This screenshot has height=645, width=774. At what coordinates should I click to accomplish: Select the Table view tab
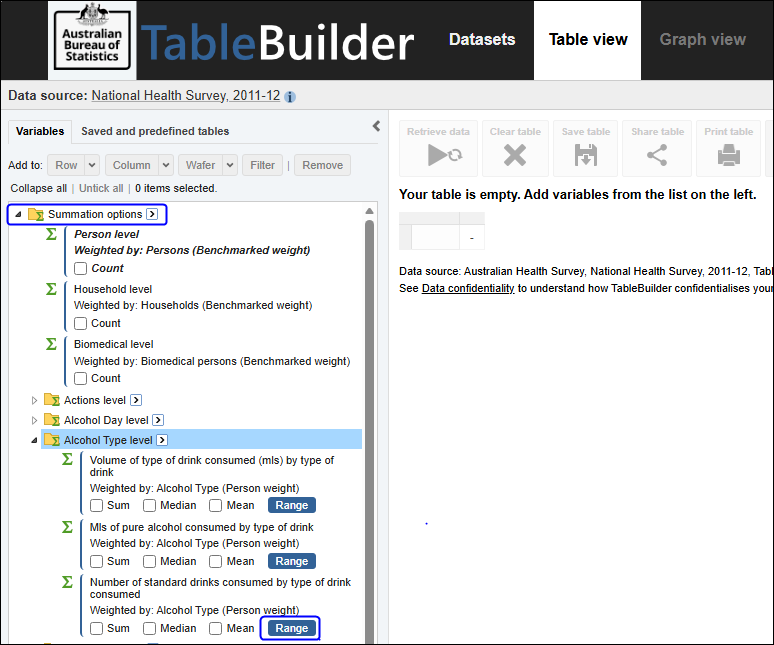pos(588,39)
